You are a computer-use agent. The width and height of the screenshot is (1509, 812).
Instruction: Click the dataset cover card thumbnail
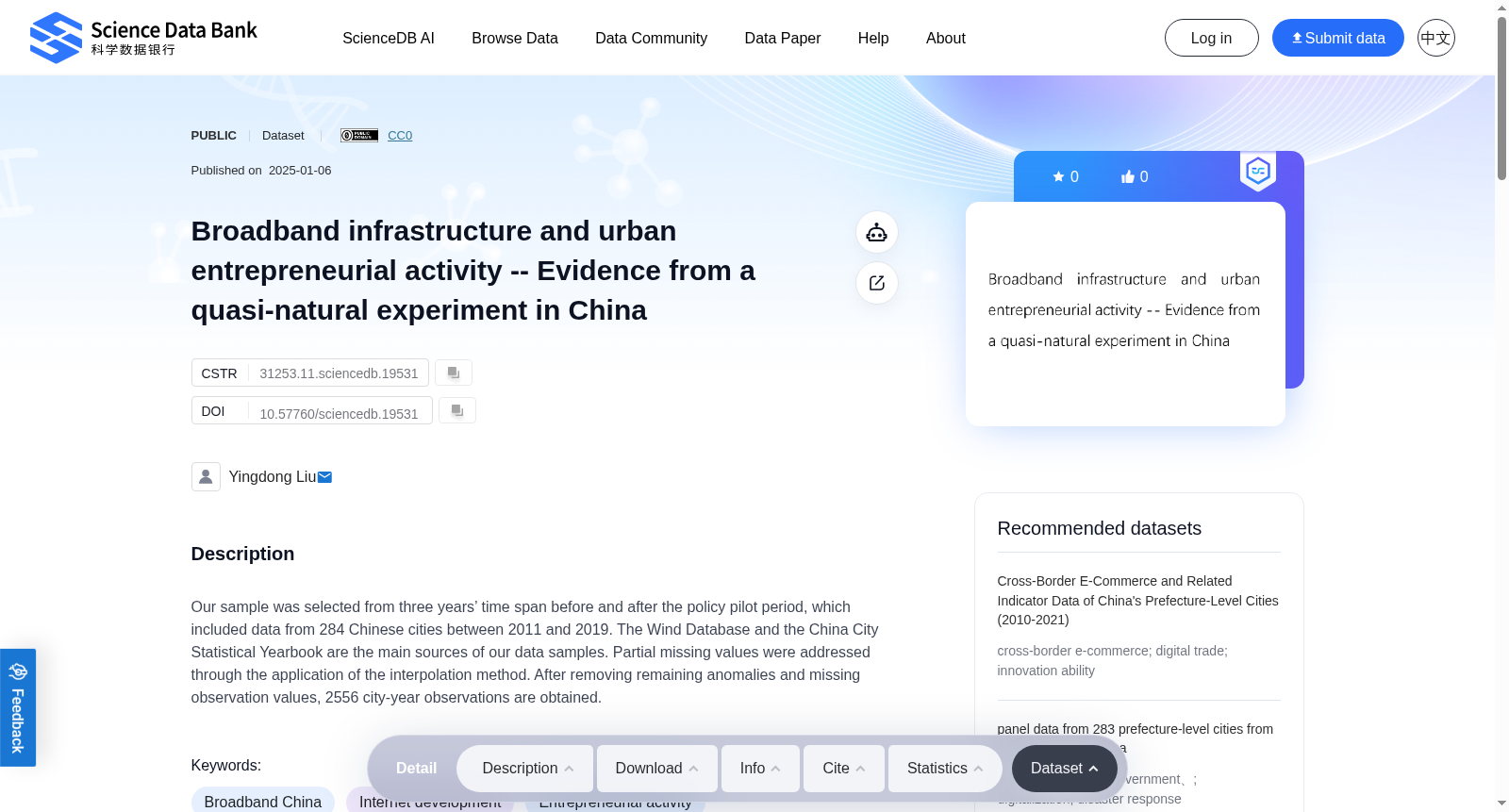pos(1125,313)
